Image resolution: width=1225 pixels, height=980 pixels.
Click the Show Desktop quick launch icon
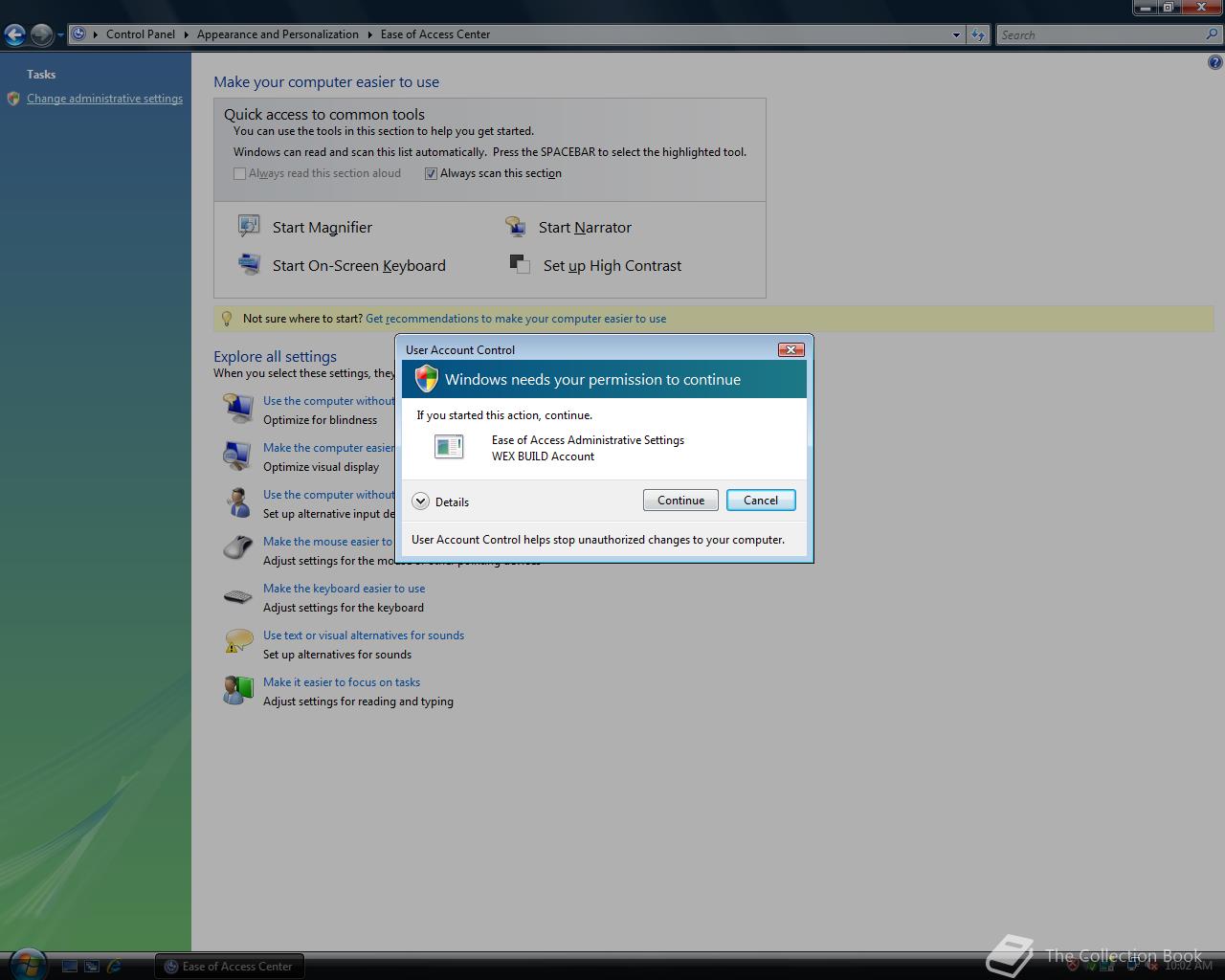pos(69,967)
